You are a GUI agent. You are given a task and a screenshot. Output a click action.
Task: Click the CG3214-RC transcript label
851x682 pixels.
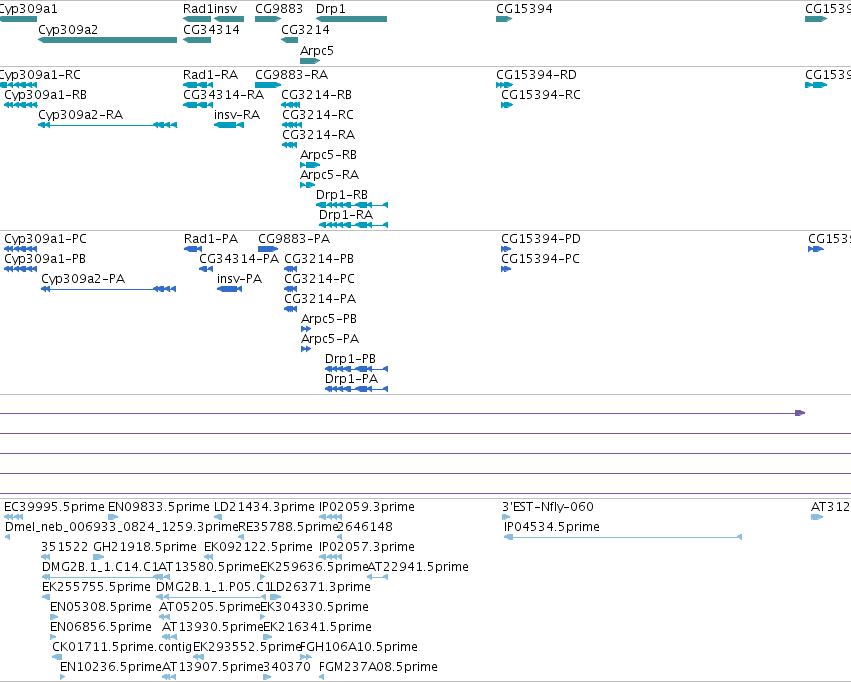point(318,114)
